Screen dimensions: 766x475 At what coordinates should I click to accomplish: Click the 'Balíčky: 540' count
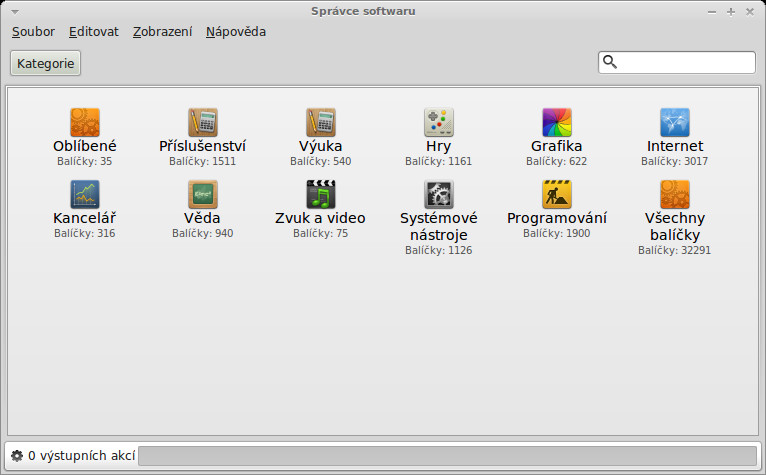(320, 161)
